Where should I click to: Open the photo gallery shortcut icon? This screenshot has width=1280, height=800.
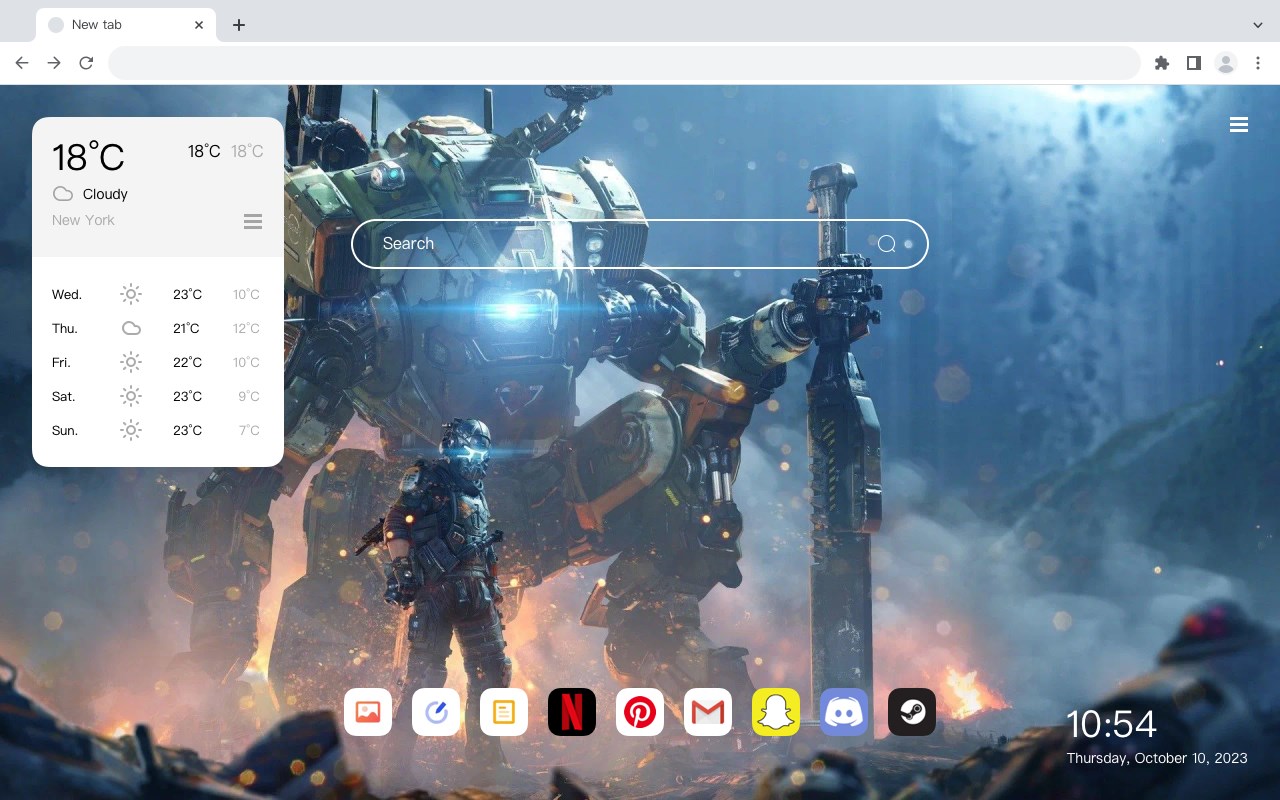(x=368, y=712)
